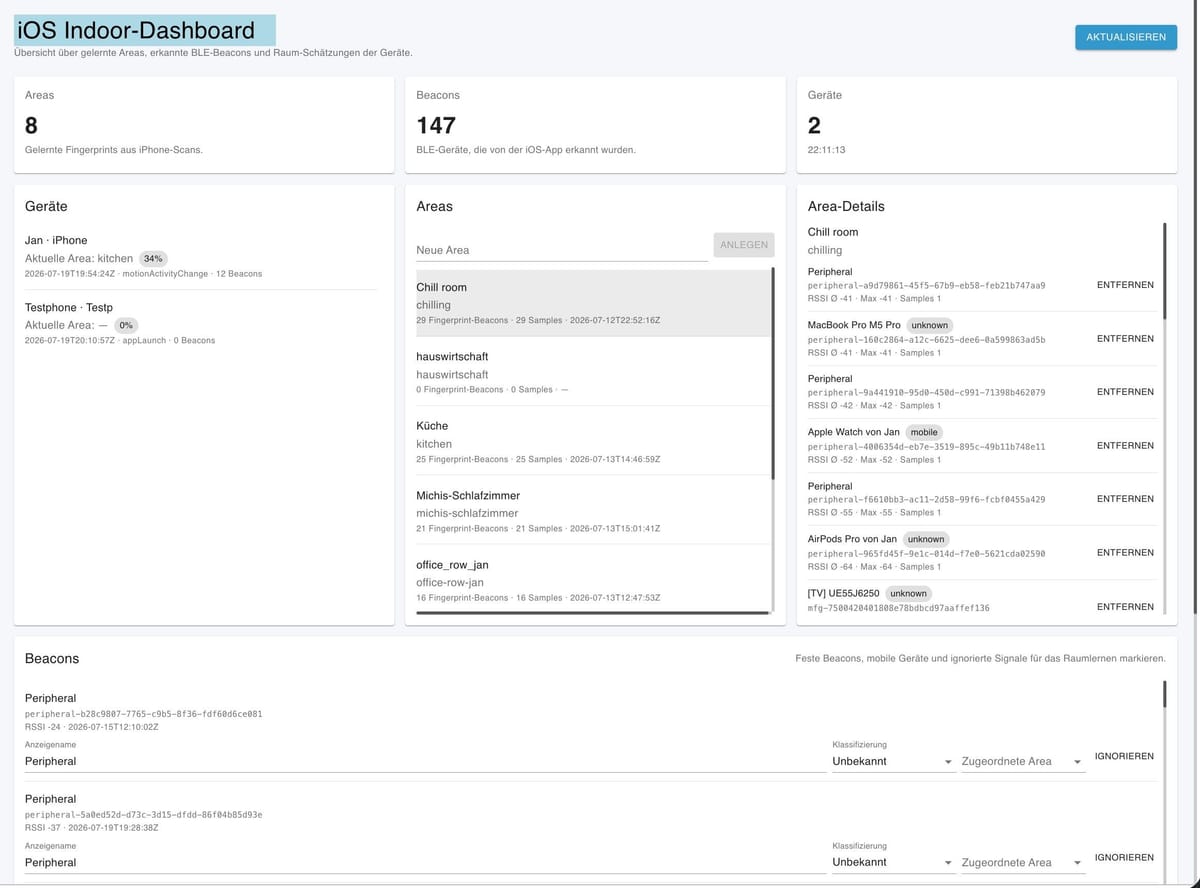1200x888 pixels.
Task: Open Klassifizierung dropdown for peripheral-5a0ed52d
Action: click(893, 862)
